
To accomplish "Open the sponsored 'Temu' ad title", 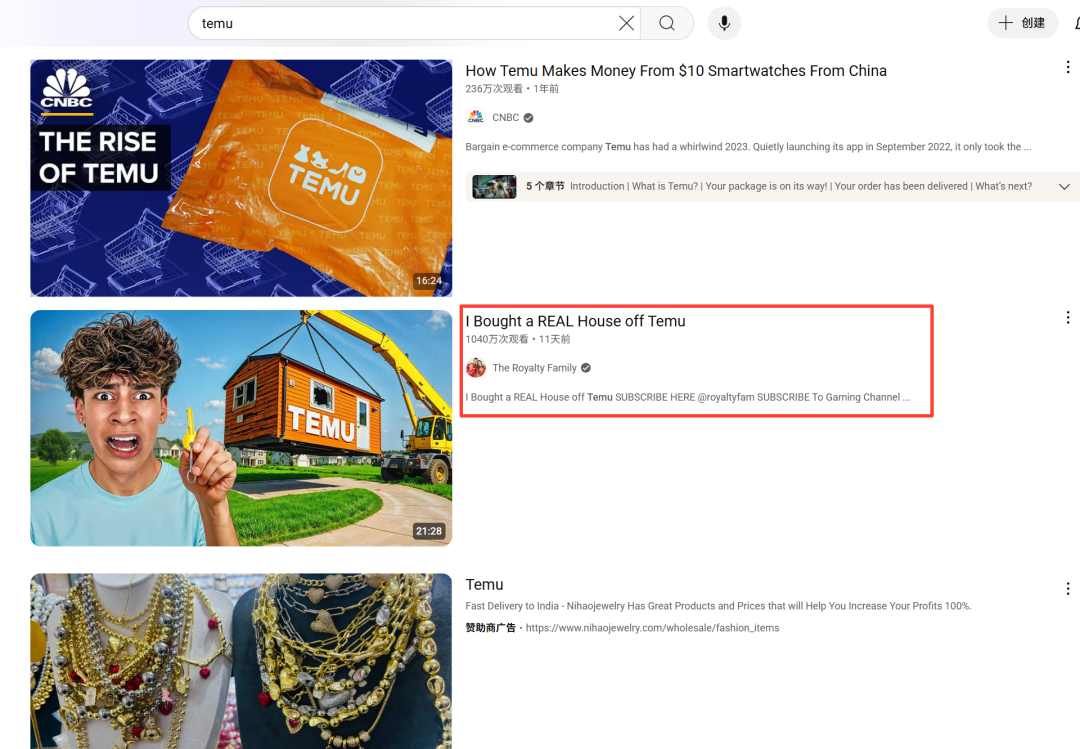I will [x=484, y=585].
